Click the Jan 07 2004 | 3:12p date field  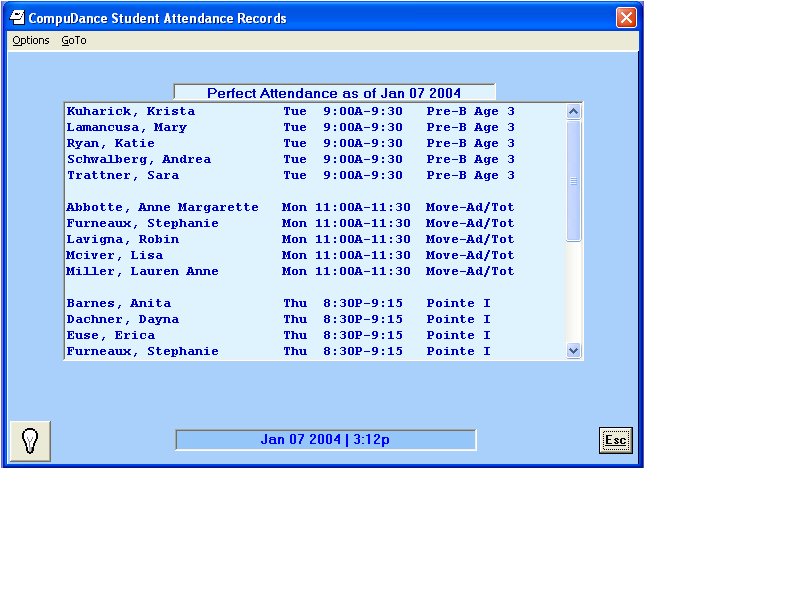pos(326,440)
